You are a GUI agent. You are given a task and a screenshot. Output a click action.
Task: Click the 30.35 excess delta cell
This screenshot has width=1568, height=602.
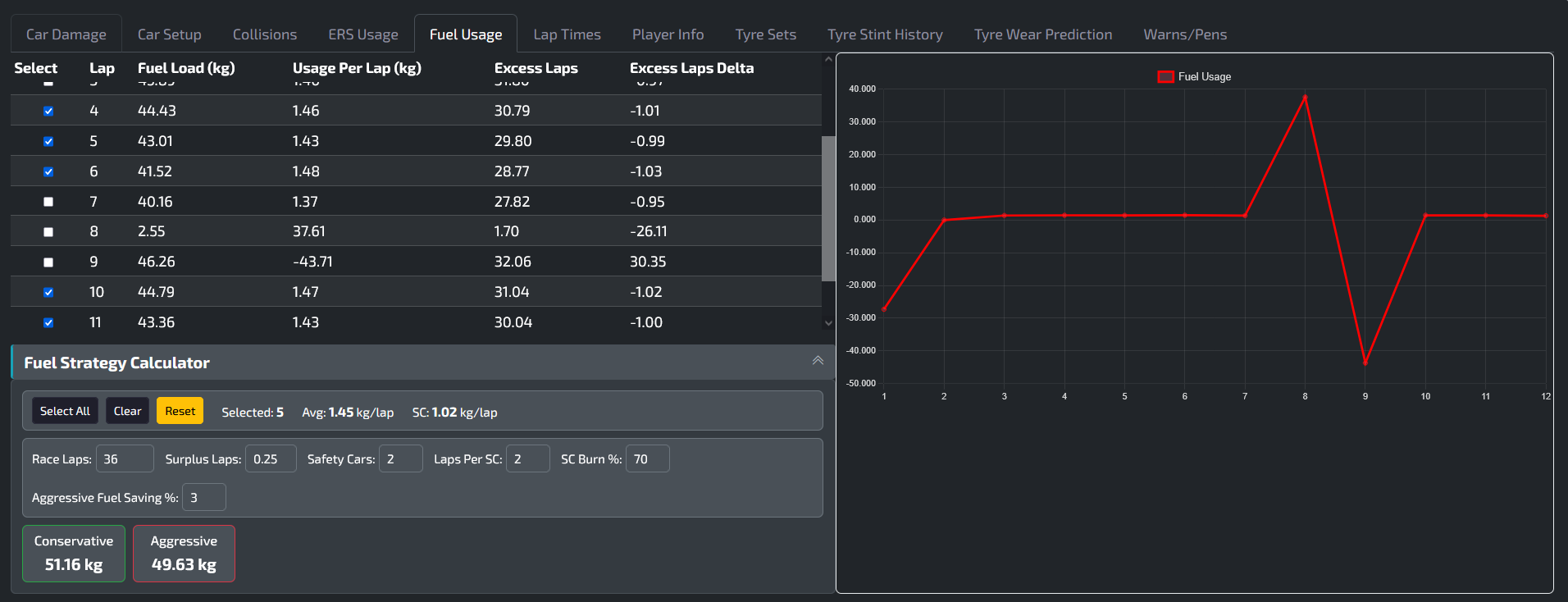pos(648,262)
